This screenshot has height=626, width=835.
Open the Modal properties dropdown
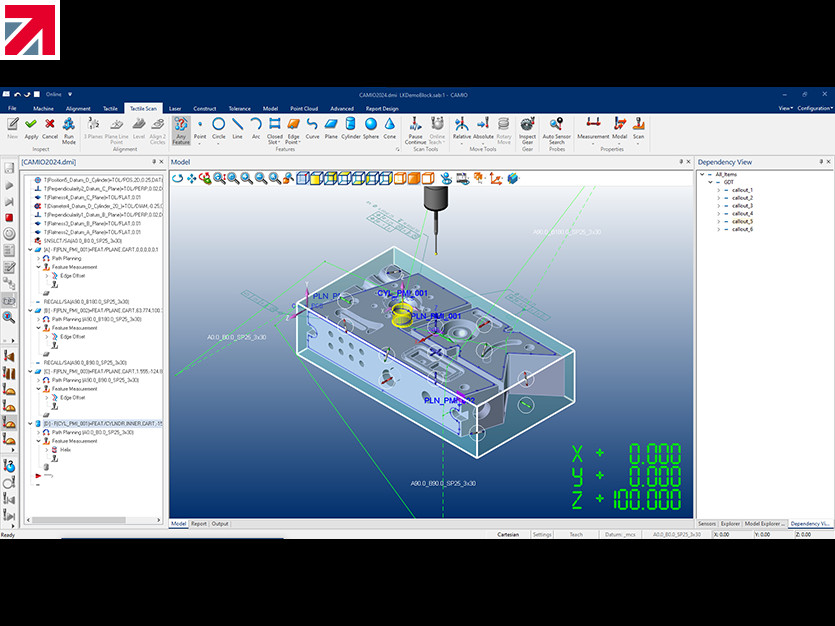pyautogui.click(x=619, y=143)
